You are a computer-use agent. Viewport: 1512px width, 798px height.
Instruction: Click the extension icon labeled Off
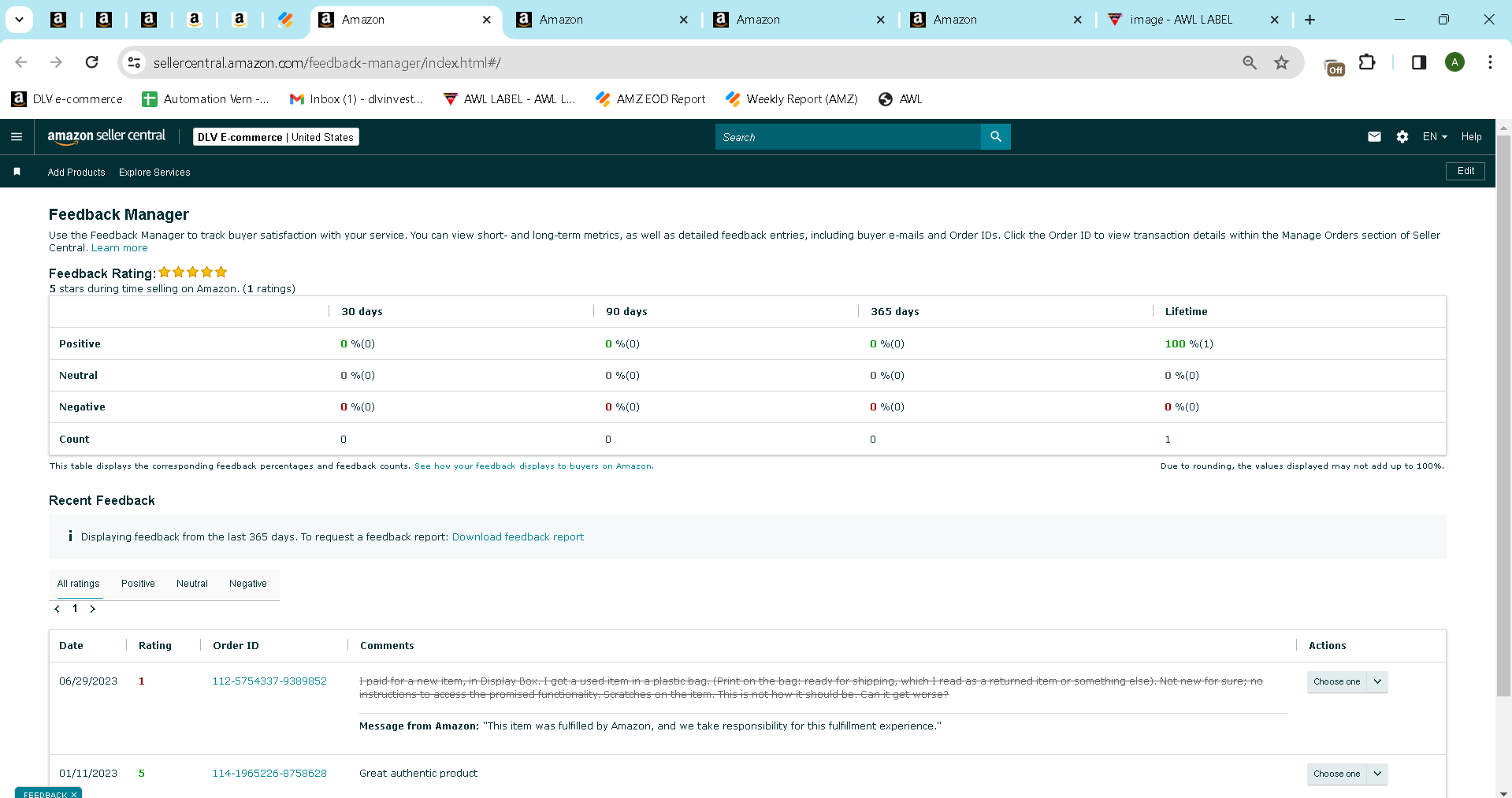(1334, 68)
